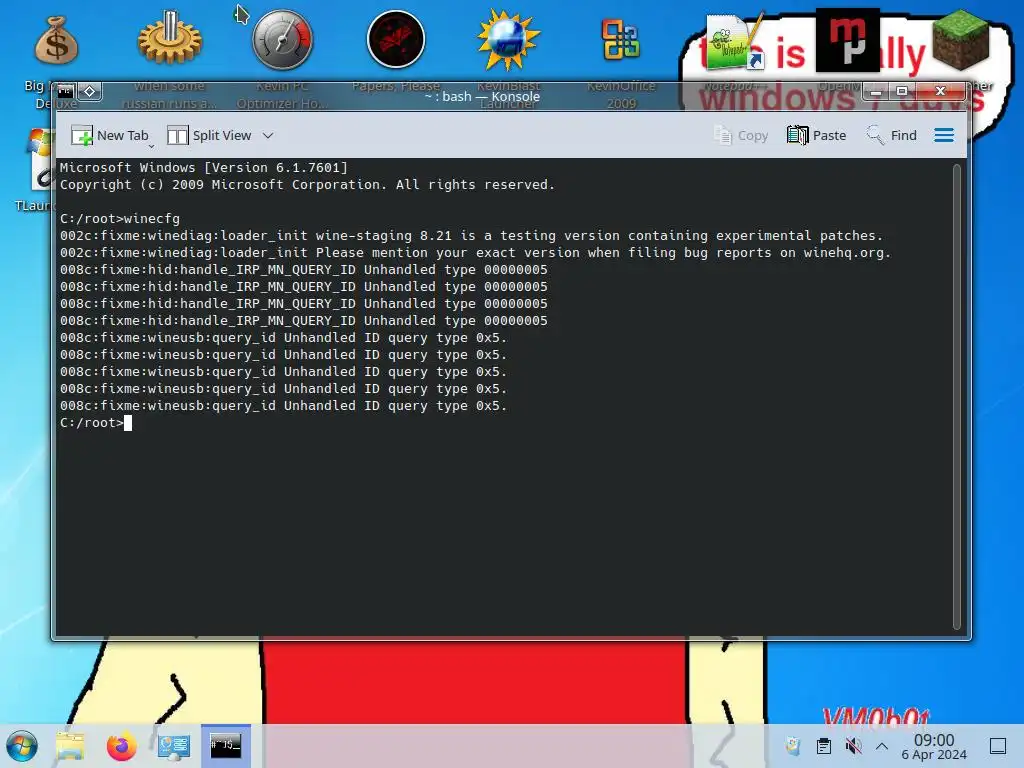Click the Konsole window menu icon in titlebar

(66, 91)
